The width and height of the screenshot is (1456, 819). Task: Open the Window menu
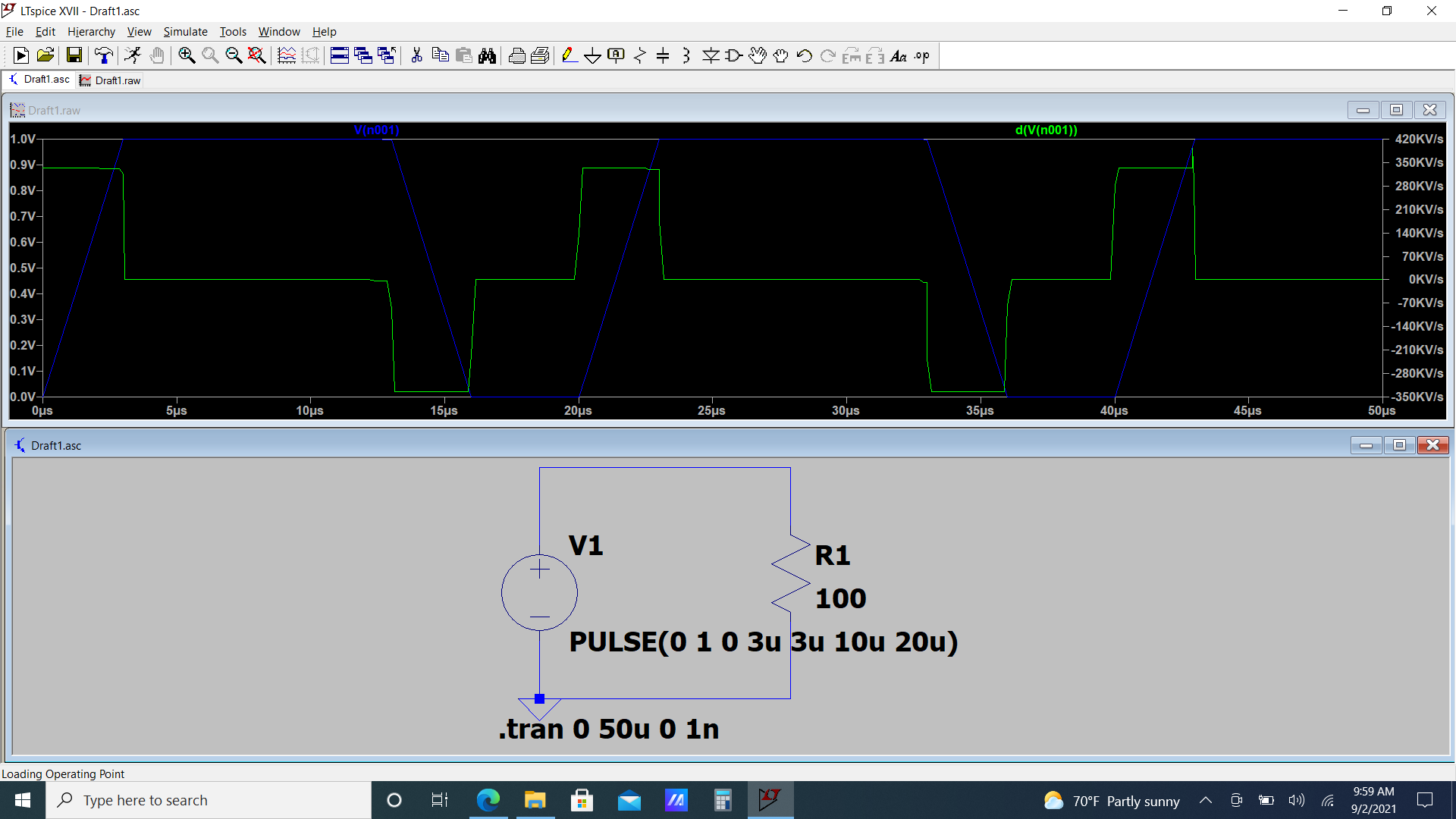[279, 31]
